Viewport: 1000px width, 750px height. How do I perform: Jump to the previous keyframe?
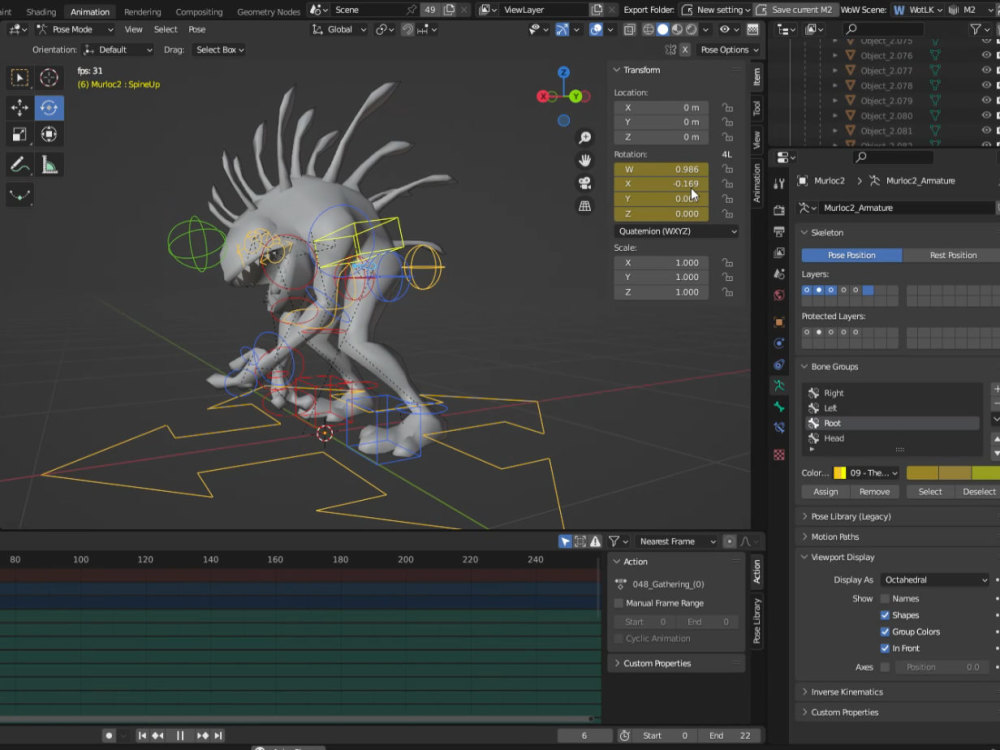tap(158, 735)
